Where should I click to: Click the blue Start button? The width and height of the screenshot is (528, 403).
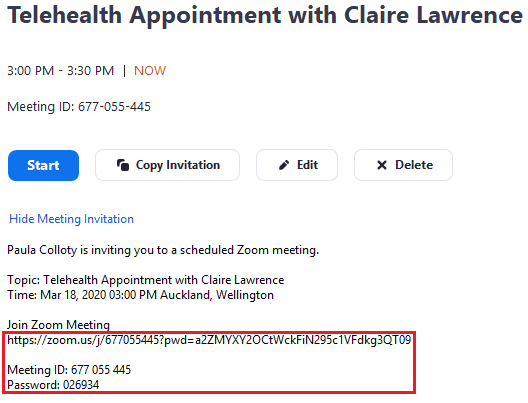[x=43, y=165]
